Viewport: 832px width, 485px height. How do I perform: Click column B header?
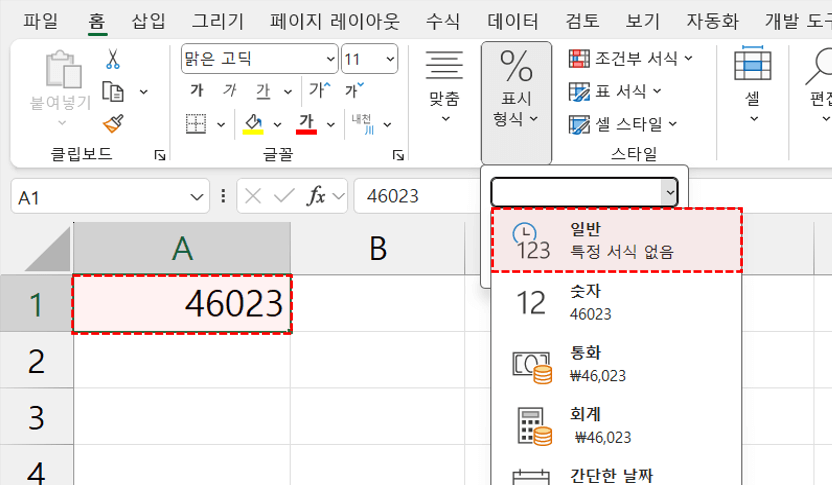point(378,248)
